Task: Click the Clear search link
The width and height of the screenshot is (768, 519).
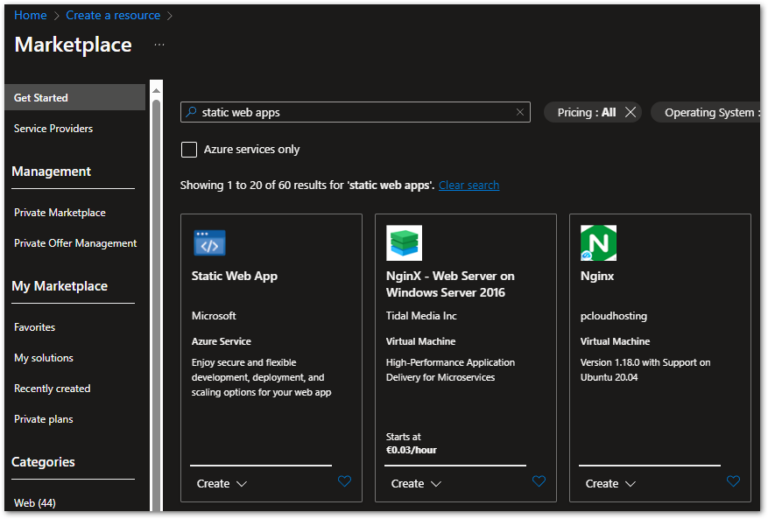Action: (x=469, y=185)
